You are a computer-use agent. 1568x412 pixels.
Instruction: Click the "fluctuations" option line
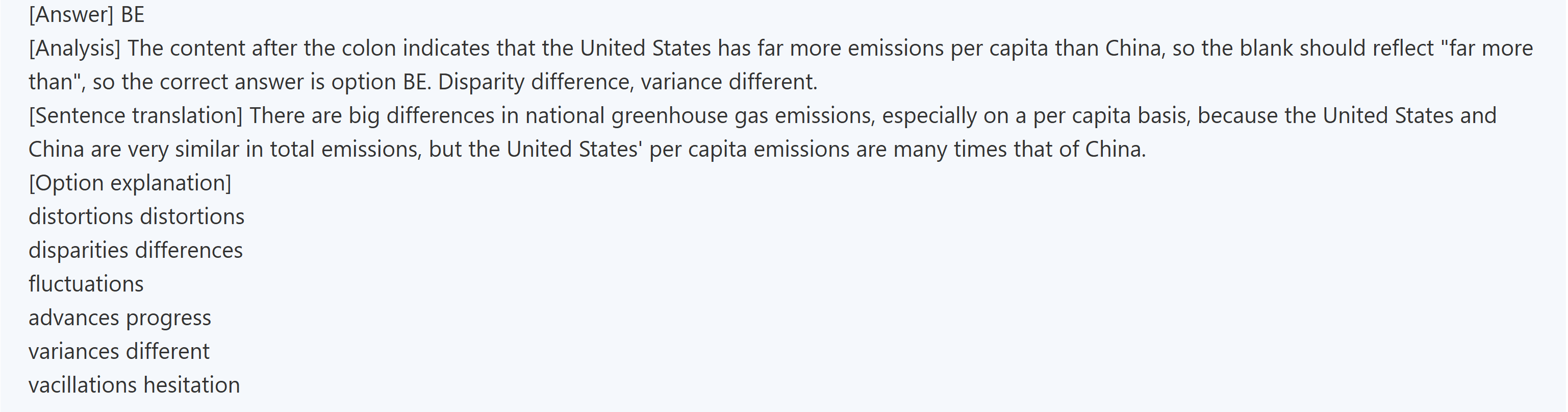86,284
